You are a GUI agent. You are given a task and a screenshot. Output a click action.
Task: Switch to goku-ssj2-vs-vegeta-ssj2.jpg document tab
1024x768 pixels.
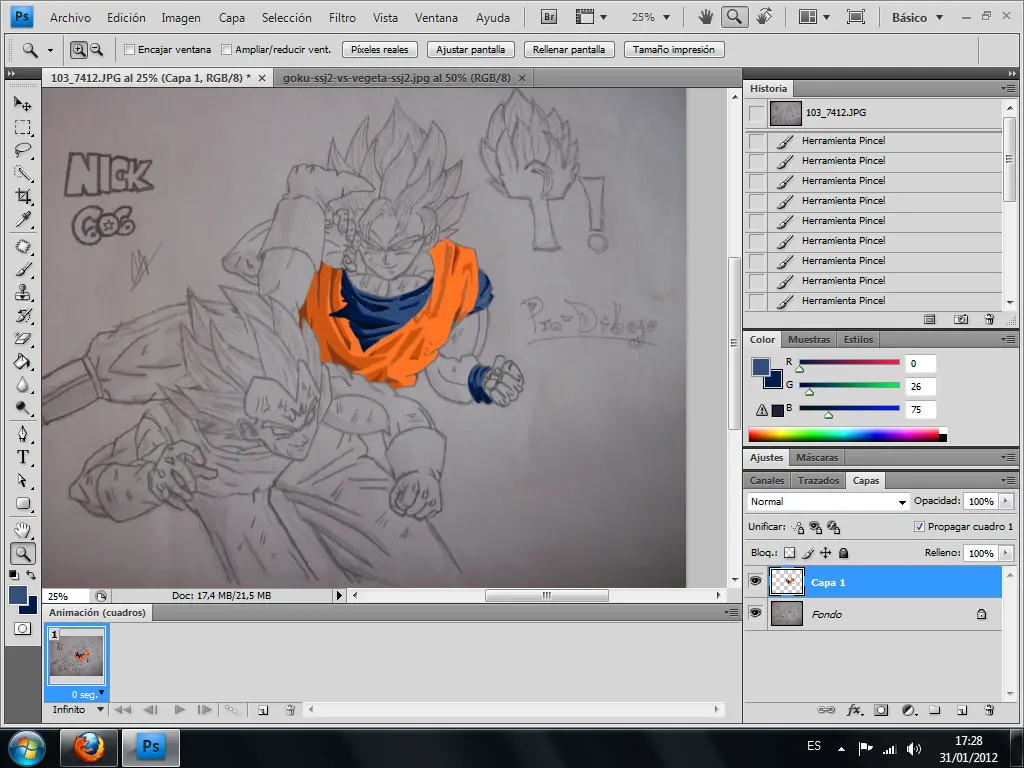click(x=396, y=78)
